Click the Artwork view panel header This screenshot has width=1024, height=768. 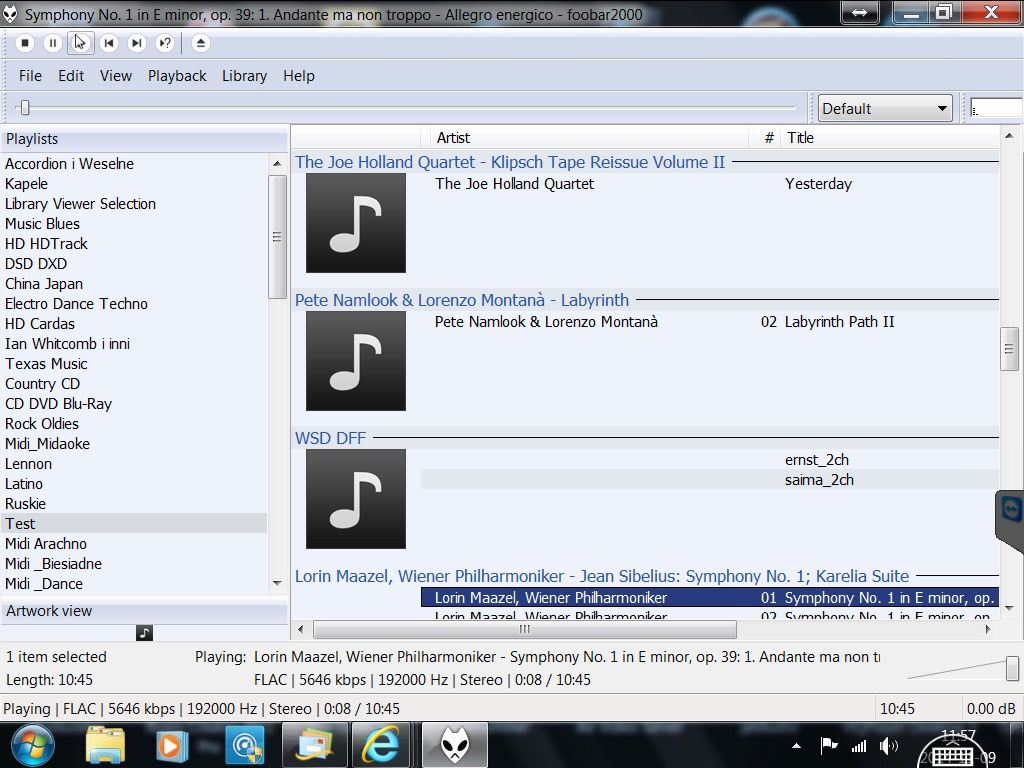tap(144, 611)
